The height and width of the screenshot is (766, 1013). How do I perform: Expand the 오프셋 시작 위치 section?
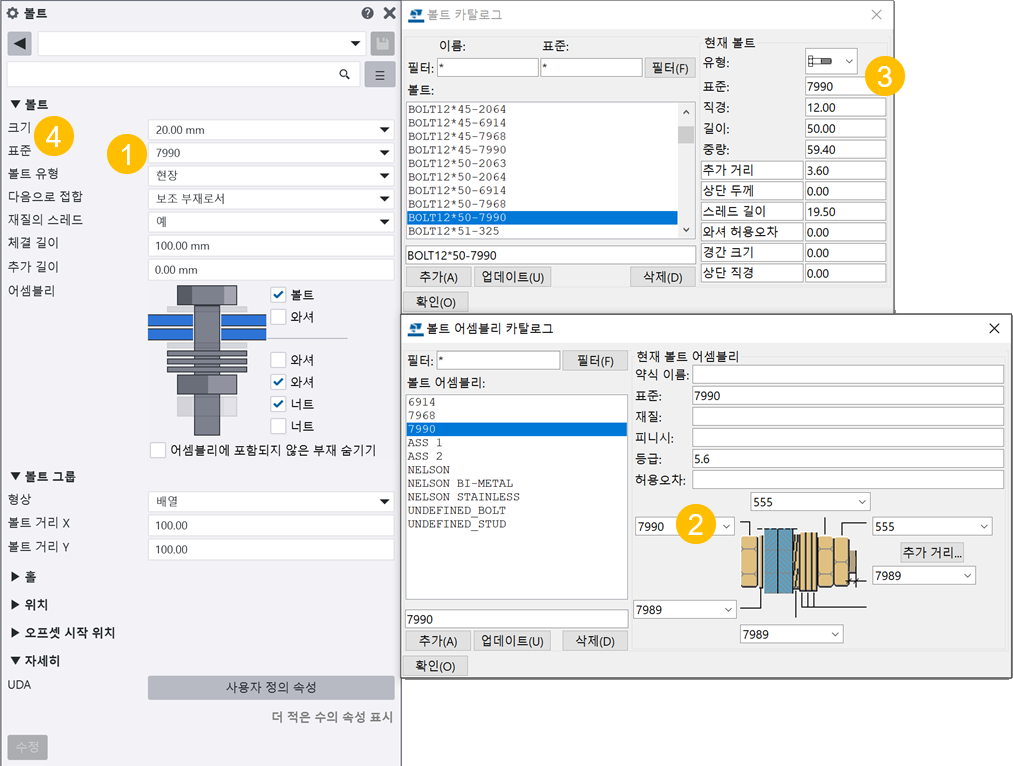pyautogui.click(x=63, y=633)
